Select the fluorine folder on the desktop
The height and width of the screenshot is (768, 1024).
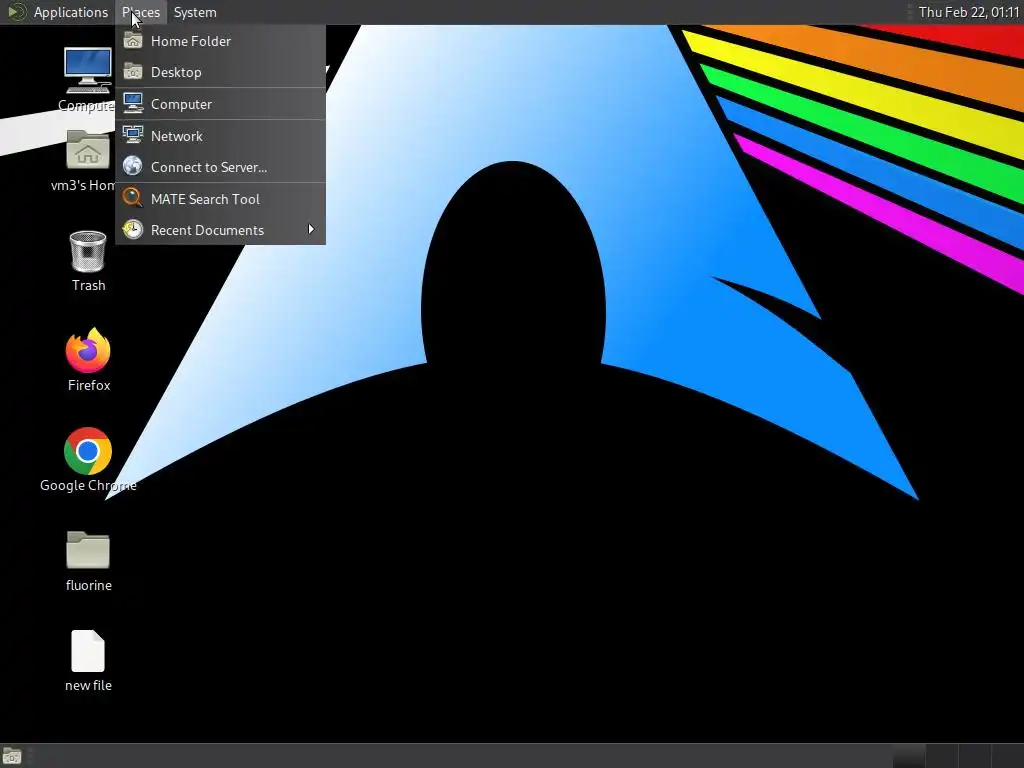click(x=88, y=549)
